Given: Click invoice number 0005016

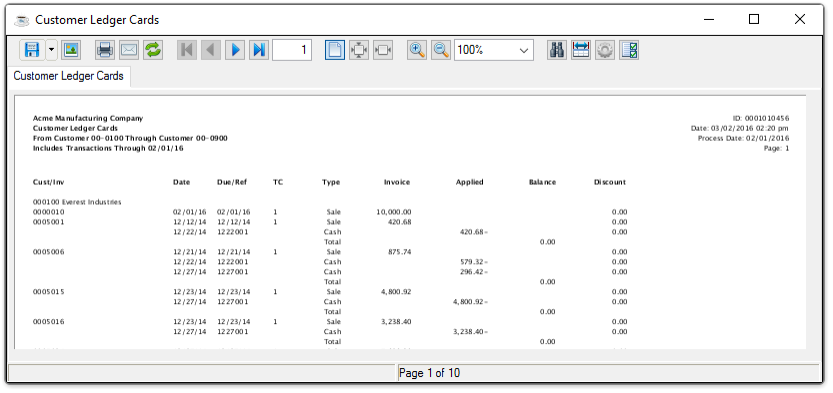Looking at the screenshot, I should tap(48, 321).
